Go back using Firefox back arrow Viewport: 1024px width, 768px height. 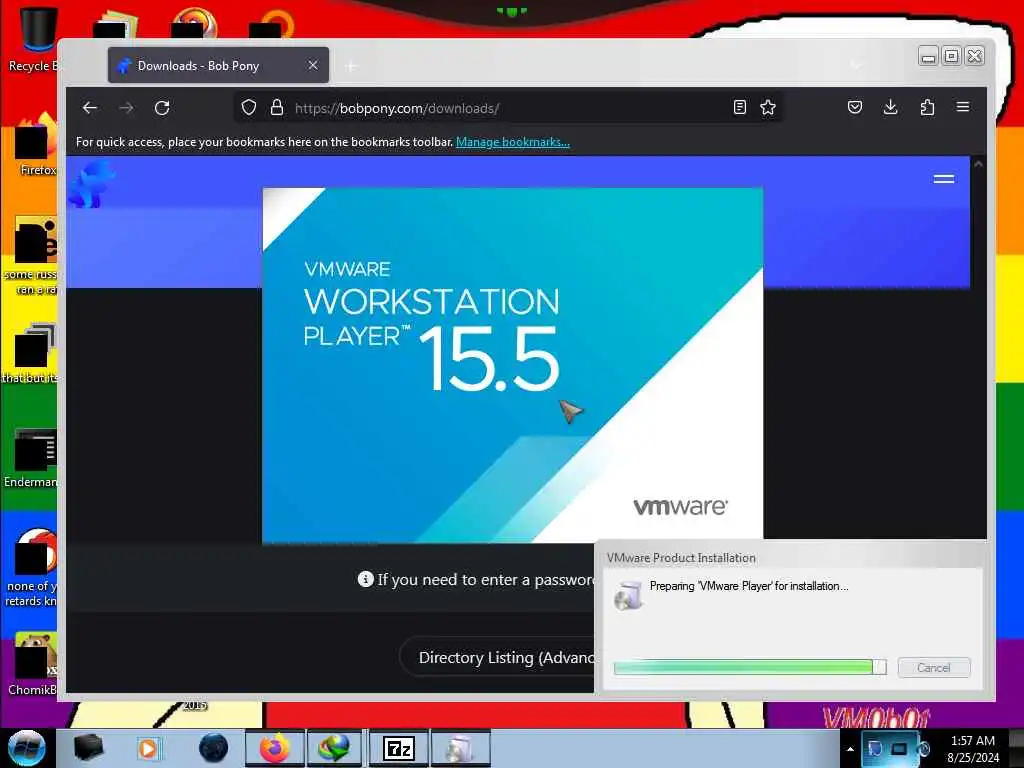(x=90, y=108)
